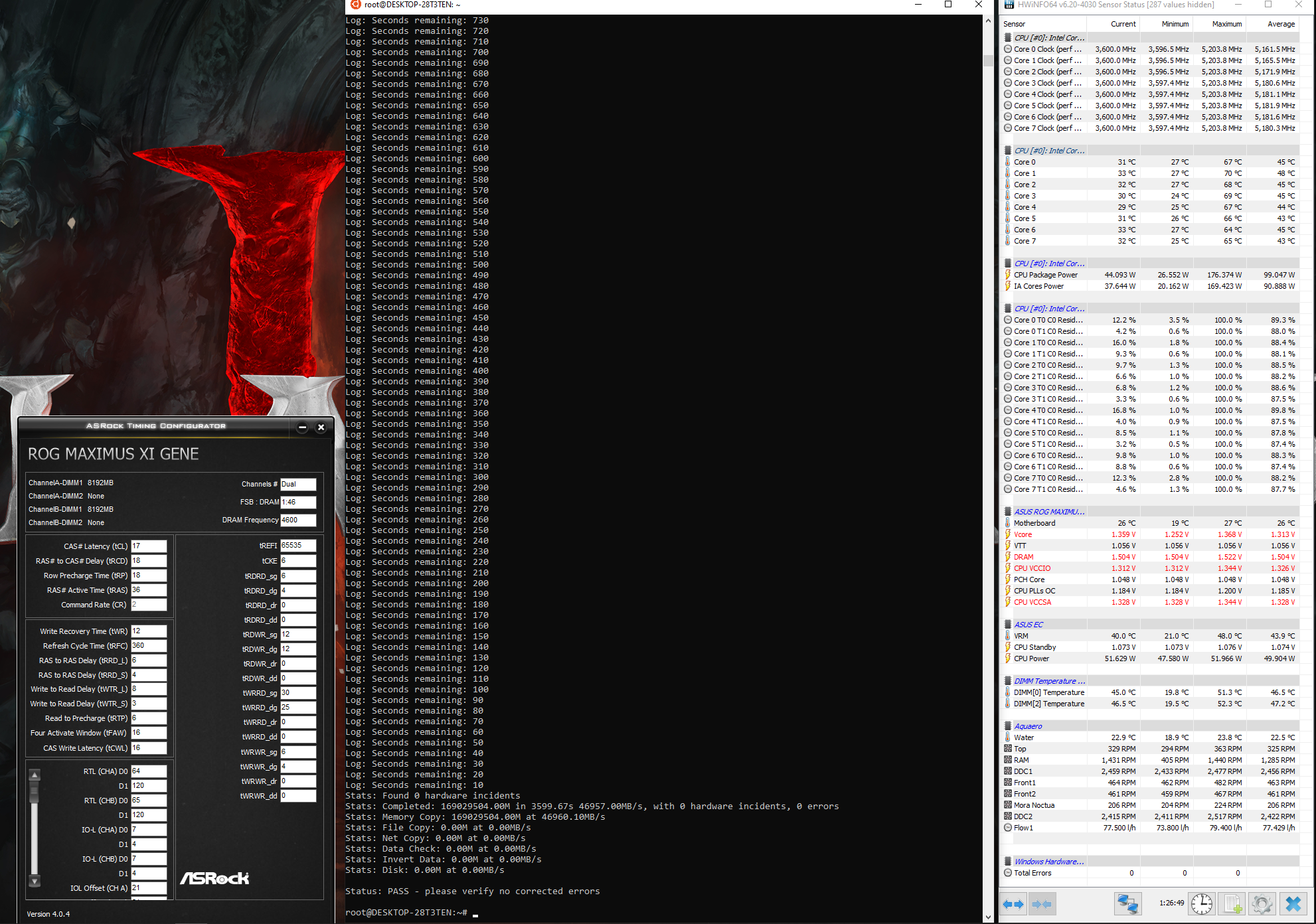Click the tREFI value field

click(x=297, y=546)
